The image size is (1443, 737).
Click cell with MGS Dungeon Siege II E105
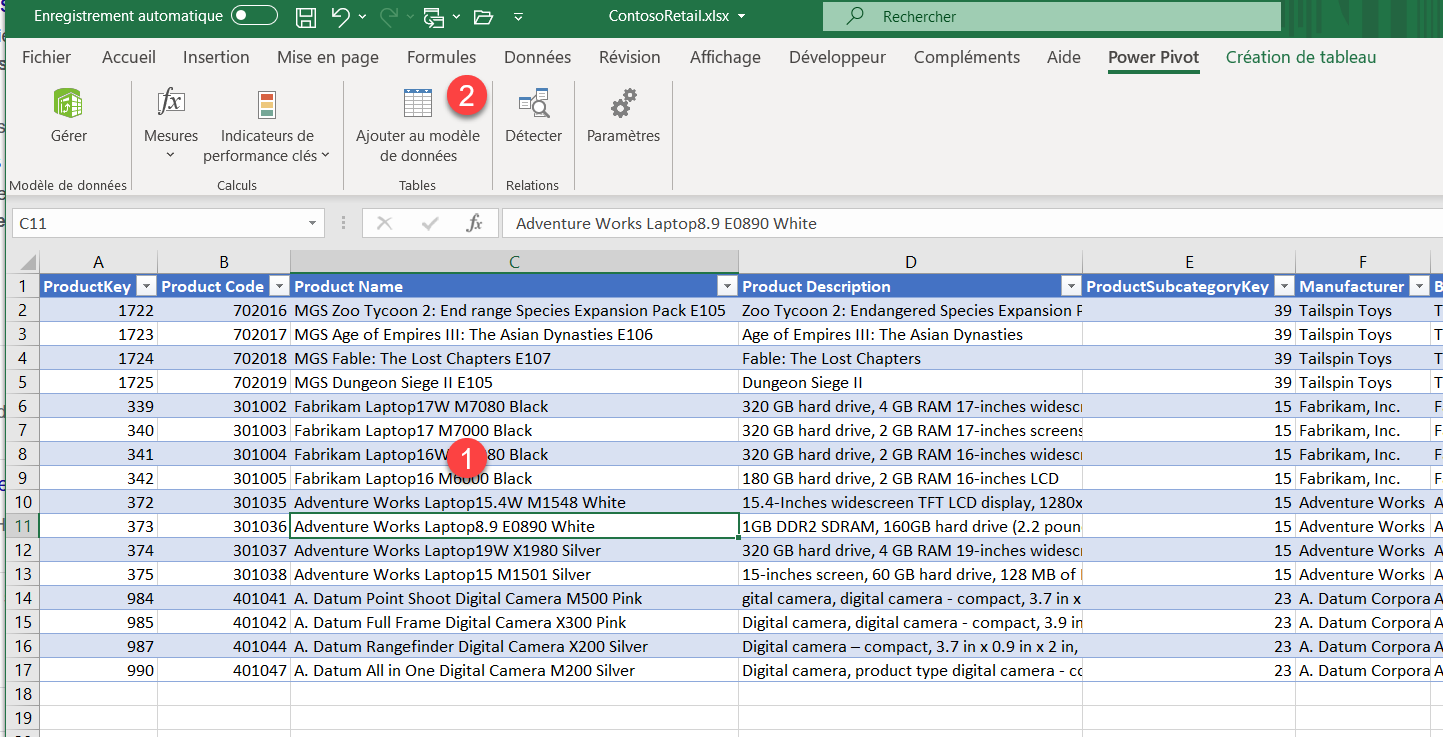pyautogui.click(x=514, y=382)
